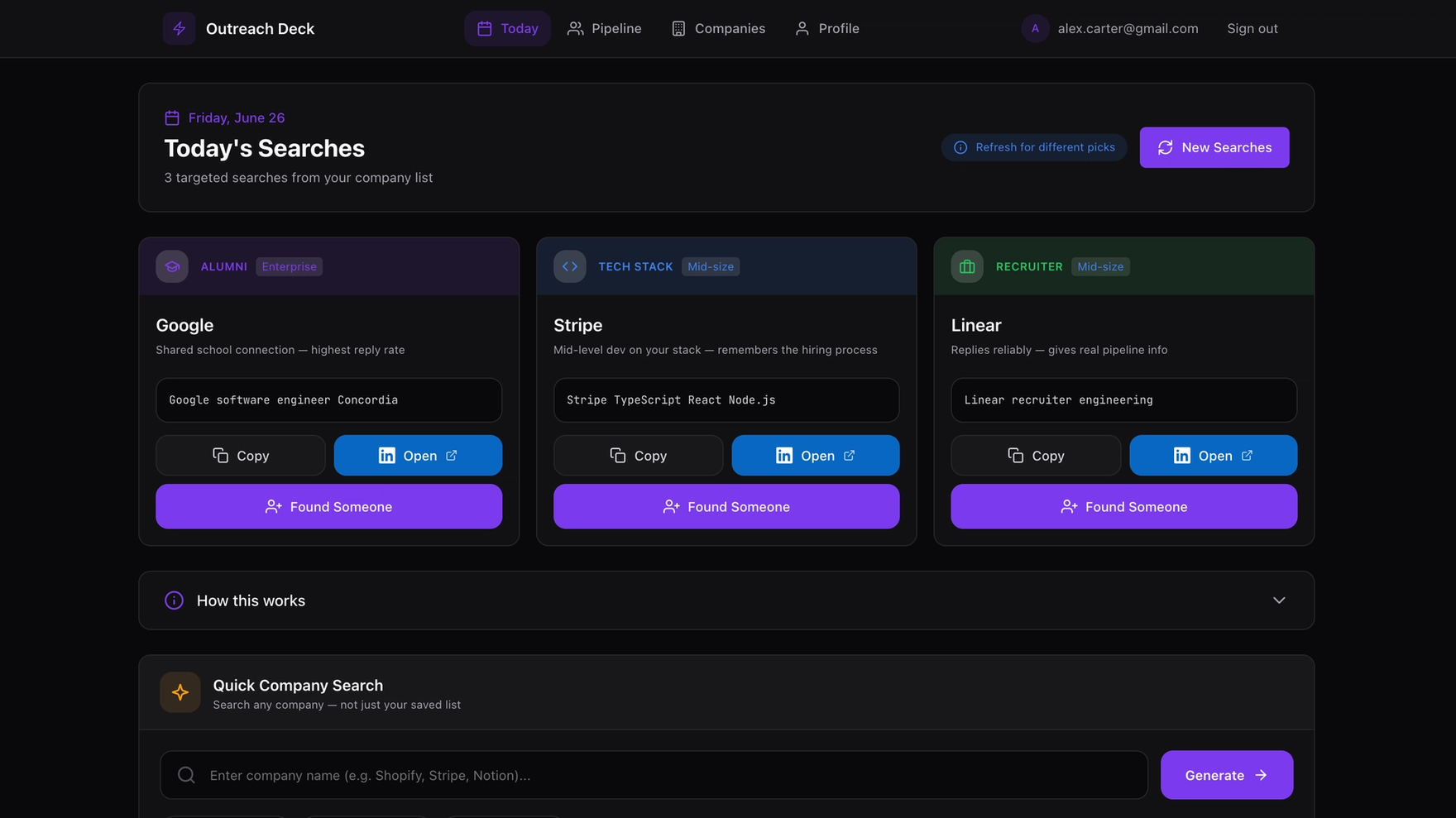The image size is (1456, 818).
Task: Click the Outreach Deck lightning logo icon
Action: tap(179, 28)
